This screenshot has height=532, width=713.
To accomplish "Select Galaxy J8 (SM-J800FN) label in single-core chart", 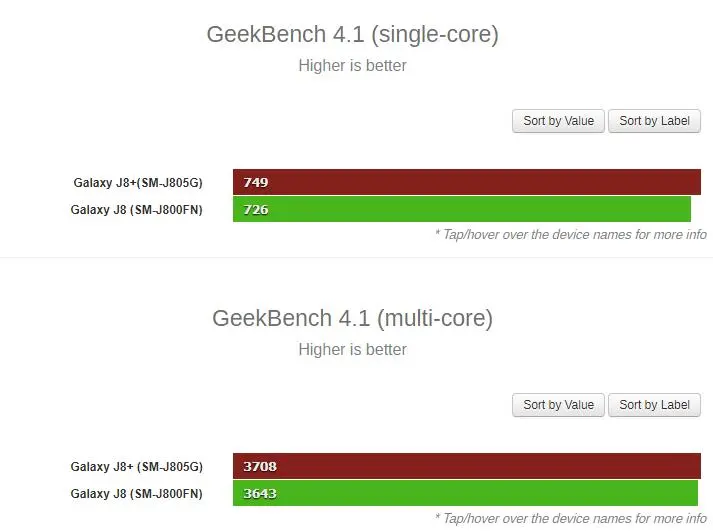I will tap(136, 210).
